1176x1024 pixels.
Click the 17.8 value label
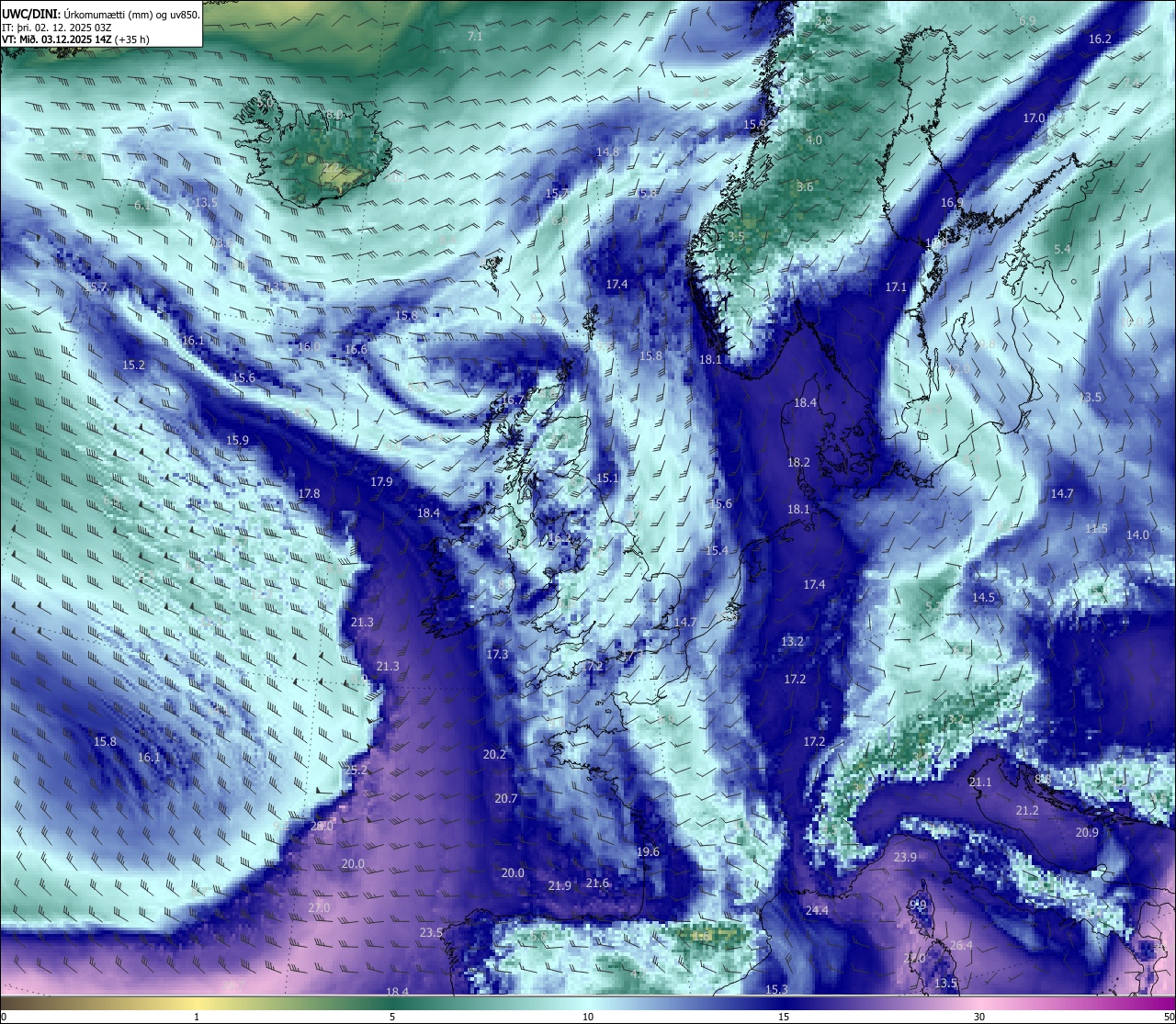click(x=310, y=494)
